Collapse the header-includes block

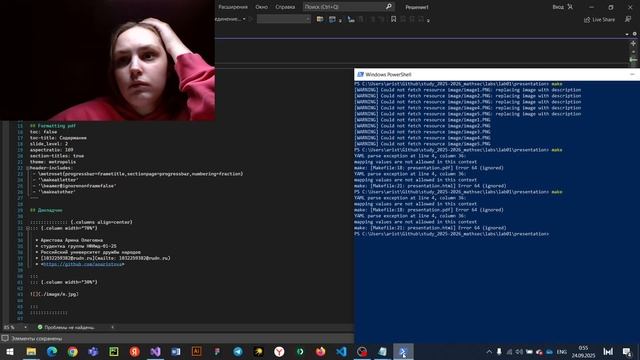tap(27, 168)
